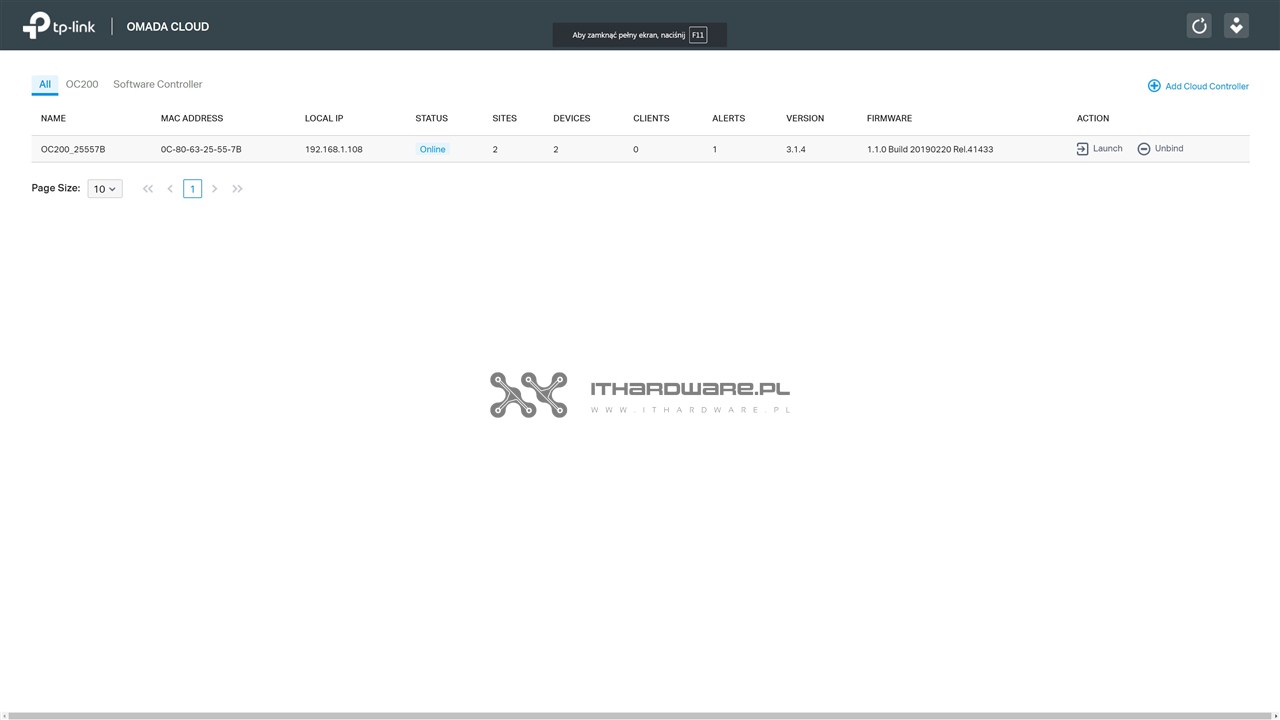Click the horizontal scrollbar at bottom
Image resolution: width=1280 pixels, height=720 pixels.
[x=640, y=716]
